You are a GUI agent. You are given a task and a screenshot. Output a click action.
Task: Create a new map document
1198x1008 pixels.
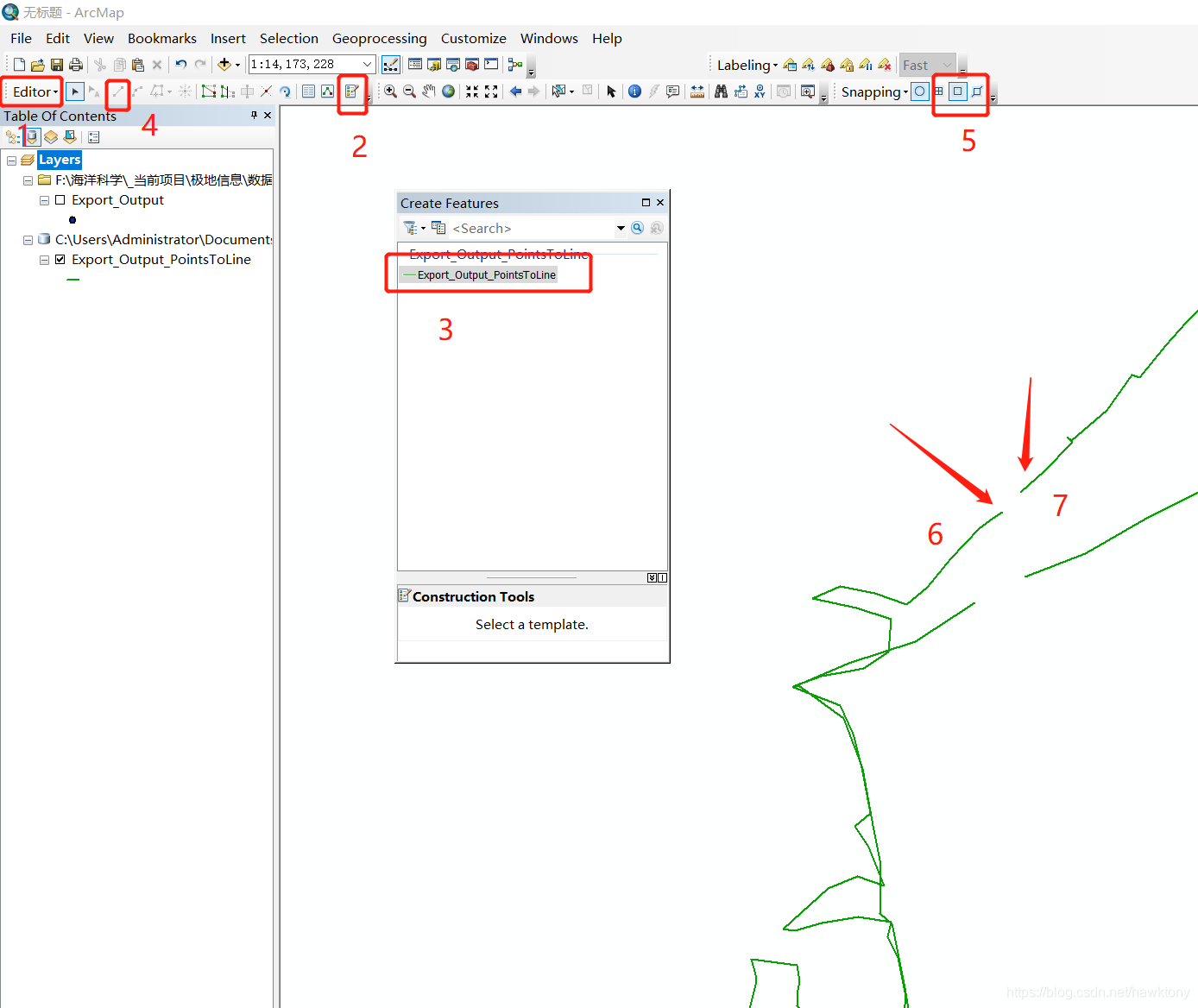click(x=19, y=65)
